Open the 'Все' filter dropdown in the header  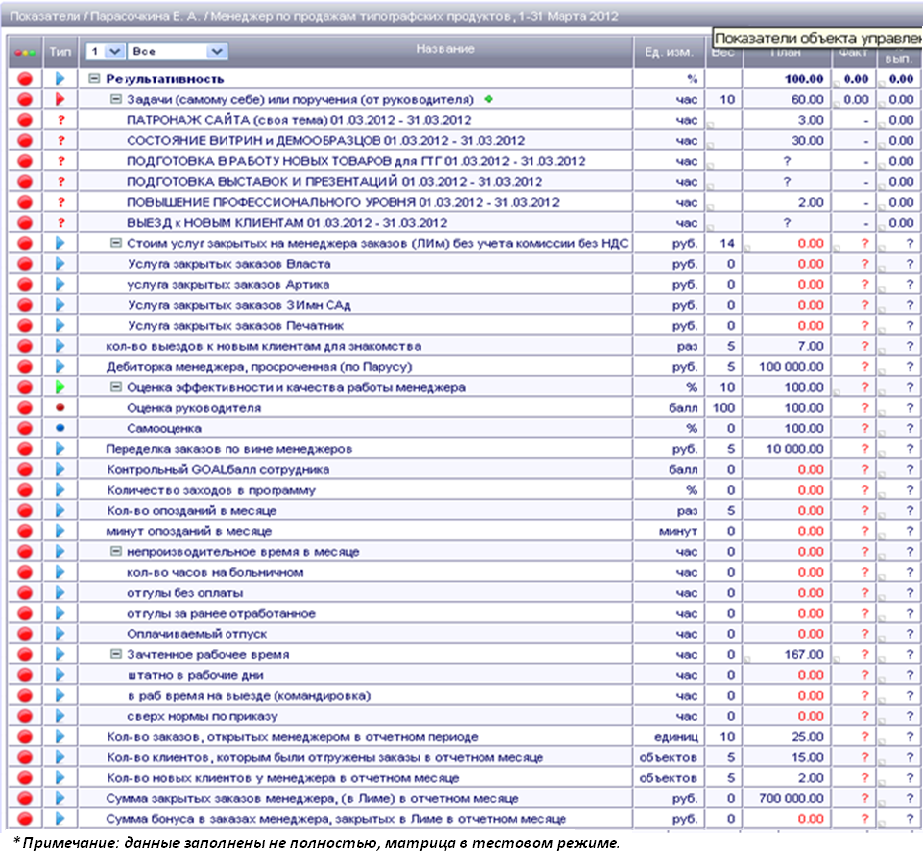[x=177, y=51]
